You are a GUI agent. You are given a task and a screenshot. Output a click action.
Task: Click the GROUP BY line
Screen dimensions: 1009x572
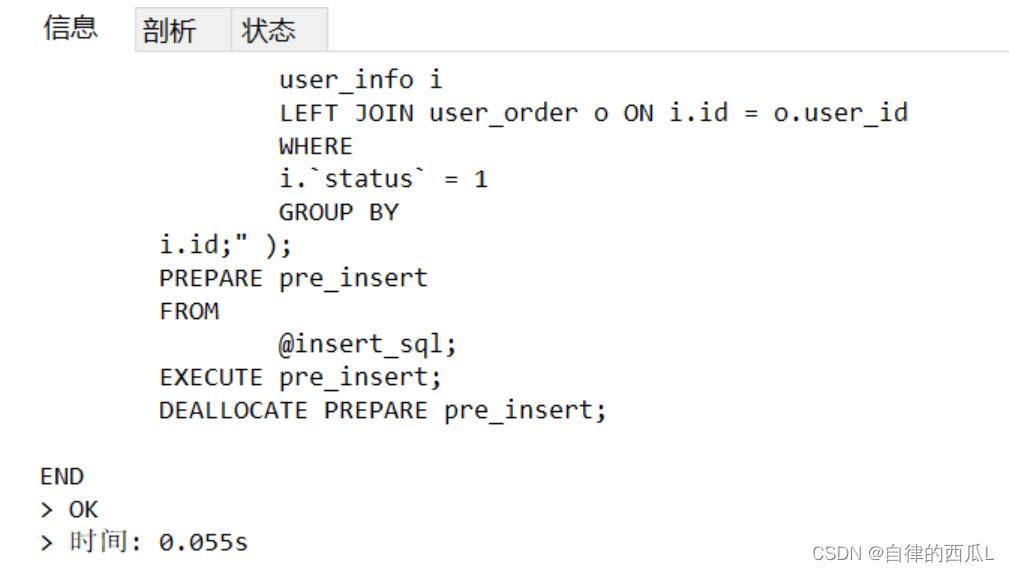tap(338, 212)
